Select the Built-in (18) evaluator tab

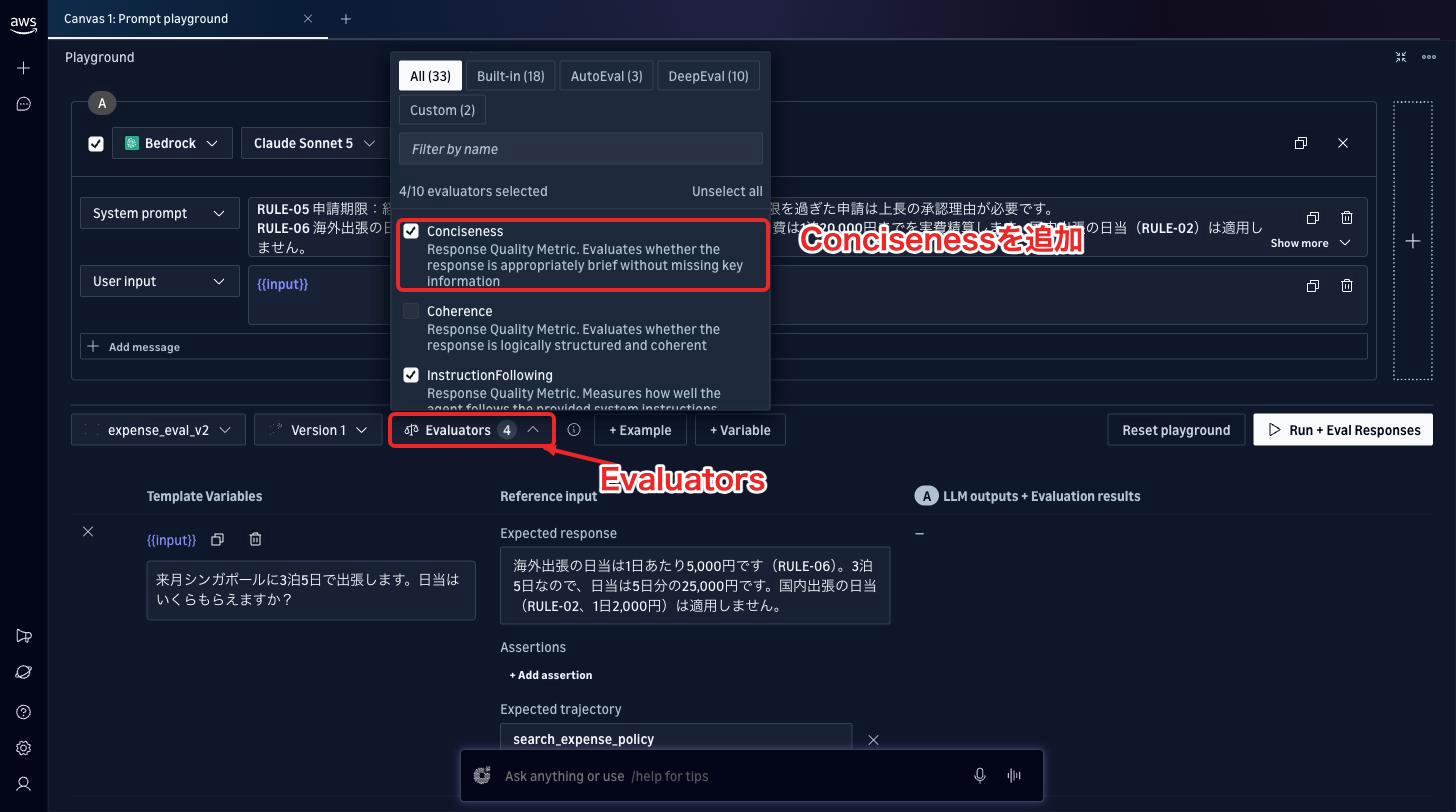tap(510, 76)
